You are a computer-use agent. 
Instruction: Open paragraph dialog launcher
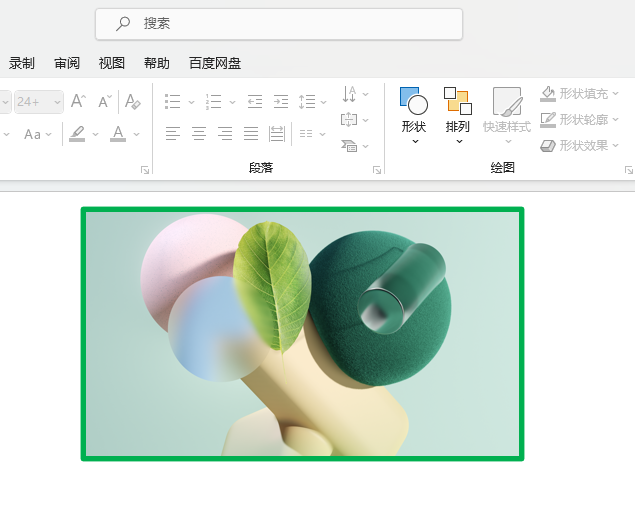tap(377, 170)
